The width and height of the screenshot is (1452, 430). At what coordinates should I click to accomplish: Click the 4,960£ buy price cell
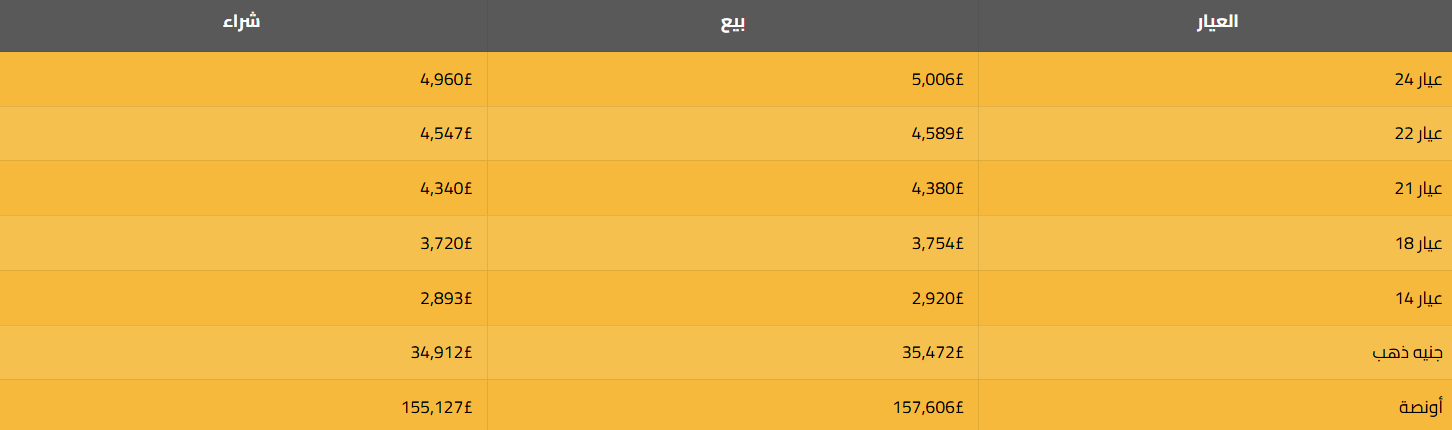446,80
